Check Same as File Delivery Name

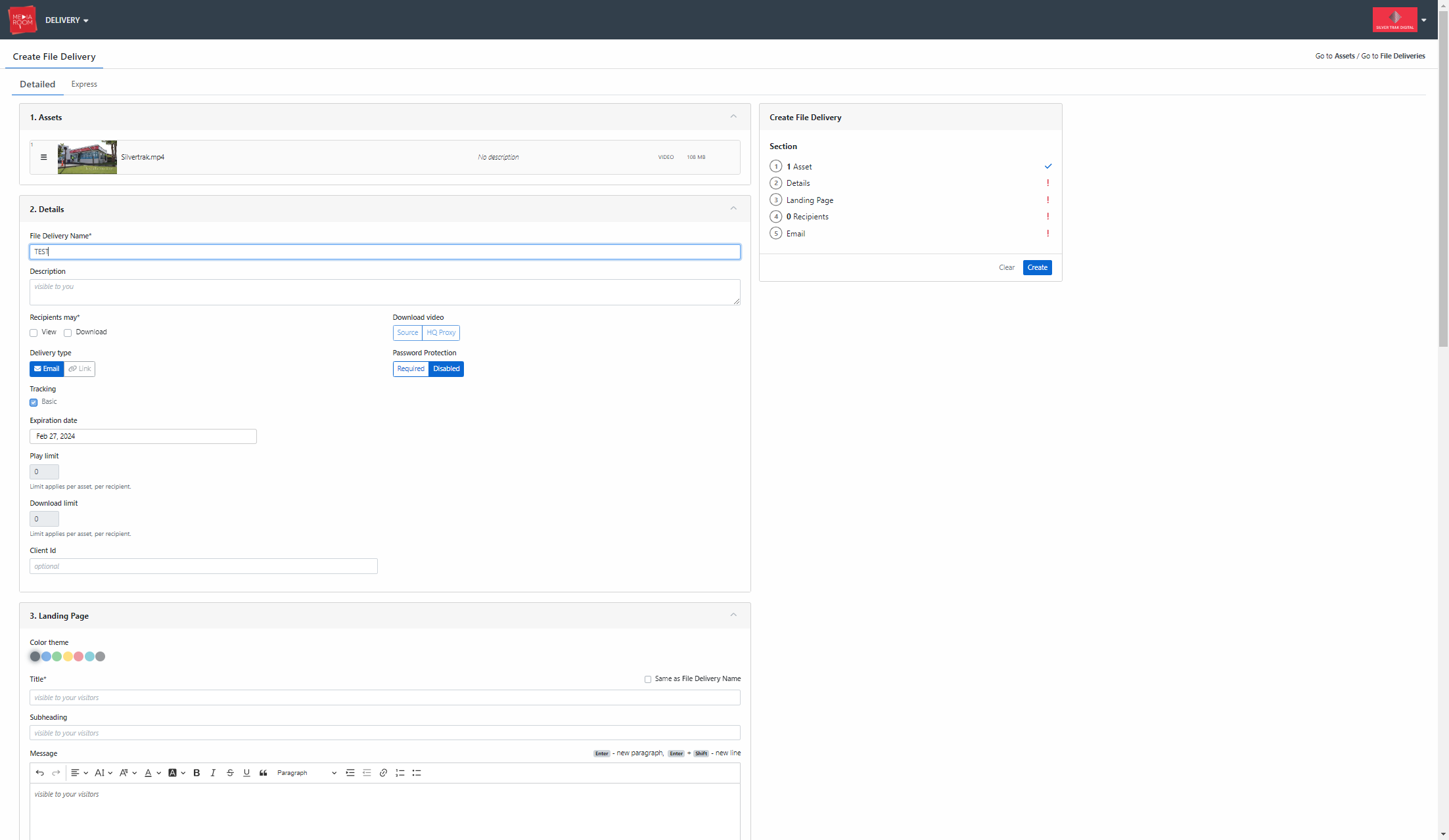648,680
